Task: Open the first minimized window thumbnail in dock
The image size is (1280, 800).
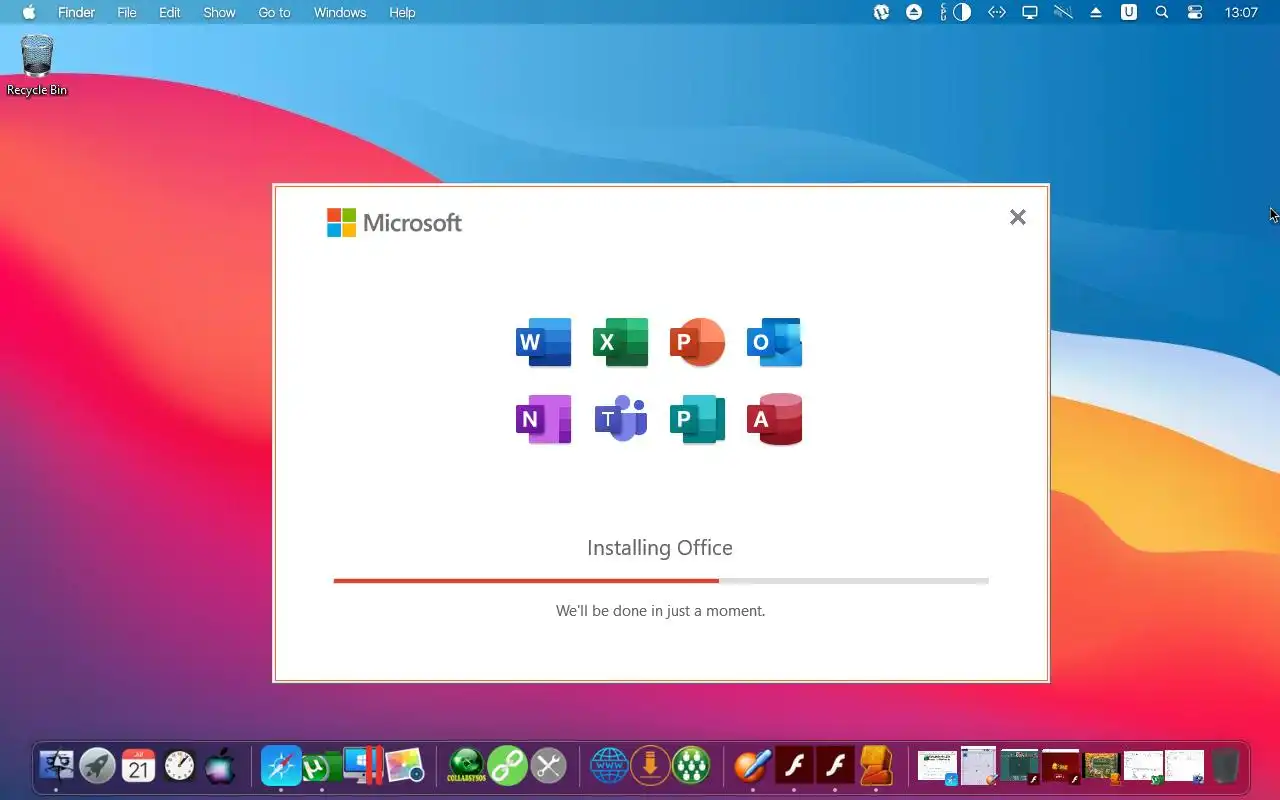Action: pos(938,767)
